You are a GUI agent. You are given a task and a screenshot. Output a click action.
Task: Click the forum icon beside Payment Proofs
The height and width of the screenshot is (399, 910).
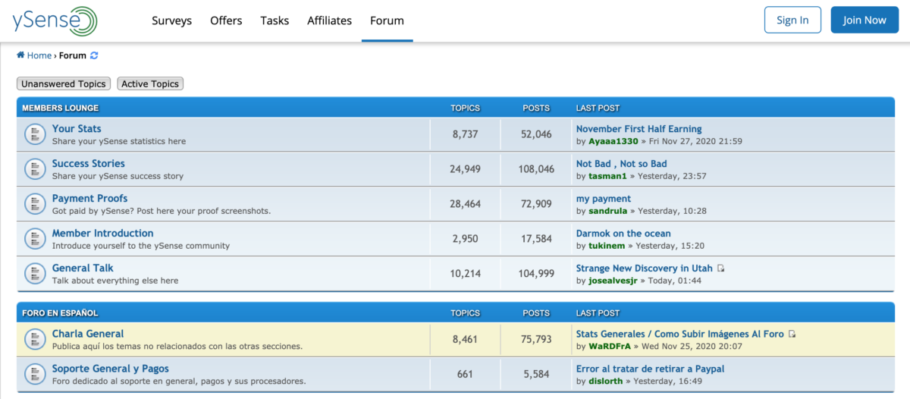[x=35, y=204]
